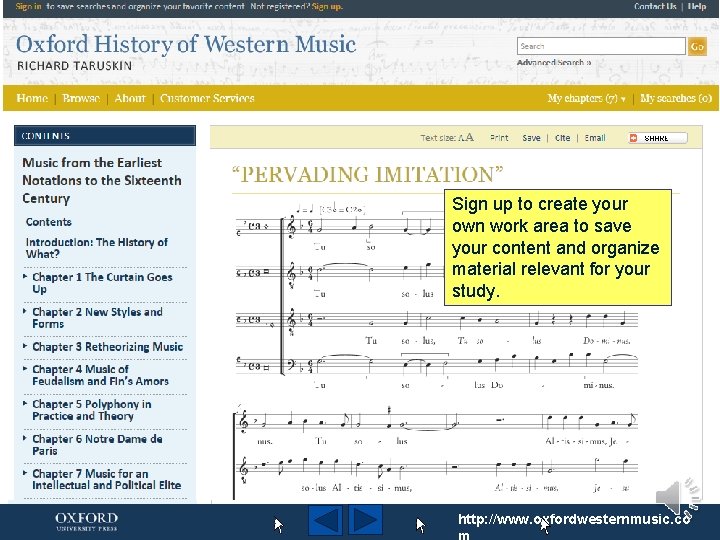Expand the Chapter 5 triangle
720x540 pixels.
[25, 403]
